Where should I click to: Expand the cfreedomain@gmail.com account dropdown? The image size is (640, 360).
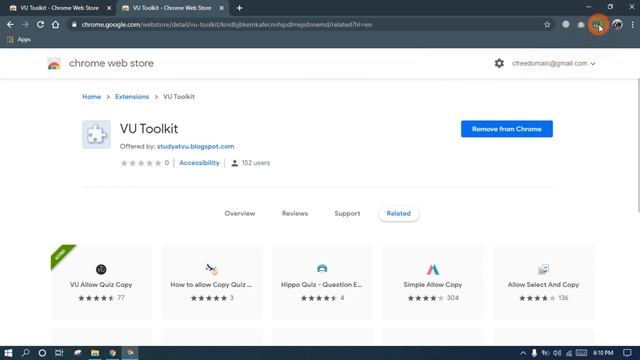coord(553,64)
